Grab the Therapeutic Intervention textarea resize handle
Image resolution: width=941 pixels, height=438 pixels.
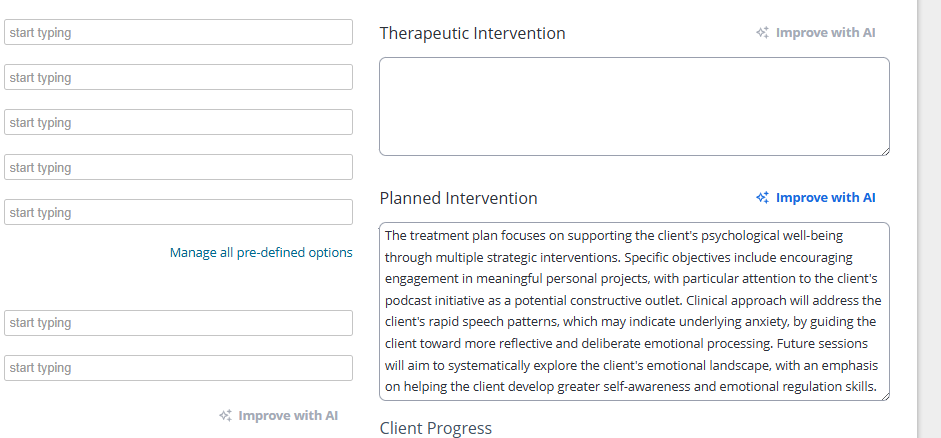pos(884,150)
